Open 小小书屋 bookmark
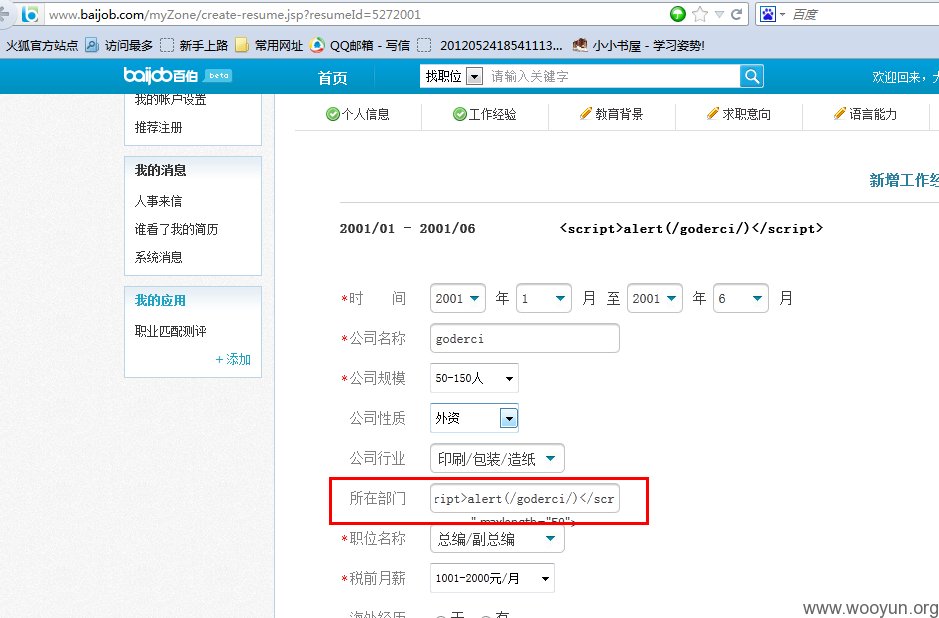Image resolution: width=939 pixels, height=618 pixels. [x=639, y=45]
